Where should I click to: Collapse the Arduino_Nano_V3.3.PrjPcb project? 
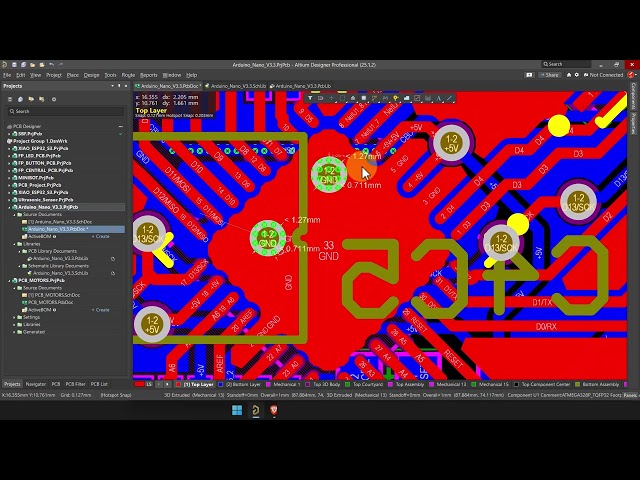pyautogui.click(x=10, y=207)
